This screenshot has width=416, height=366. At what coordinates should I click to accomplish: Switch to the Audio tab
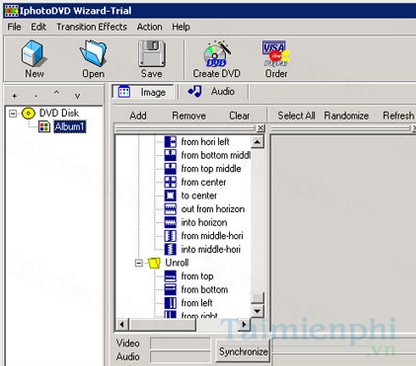click(213, 92)
